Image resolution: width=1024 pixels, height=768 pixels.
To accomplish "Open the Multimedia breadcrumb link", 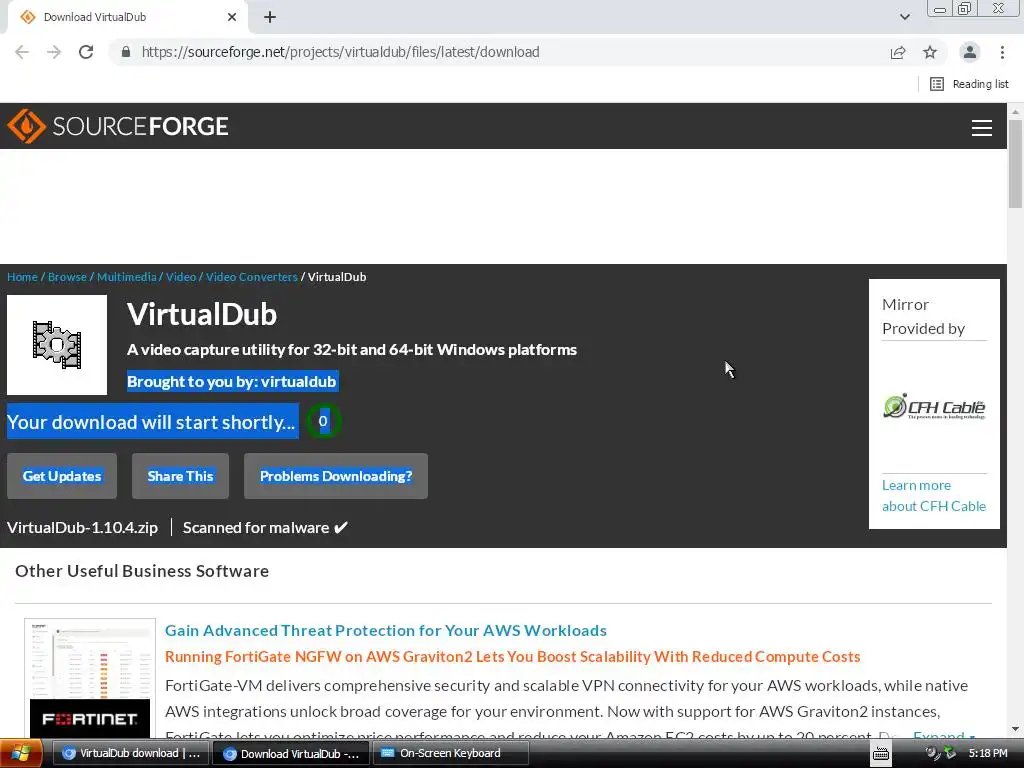I will 126,277.
